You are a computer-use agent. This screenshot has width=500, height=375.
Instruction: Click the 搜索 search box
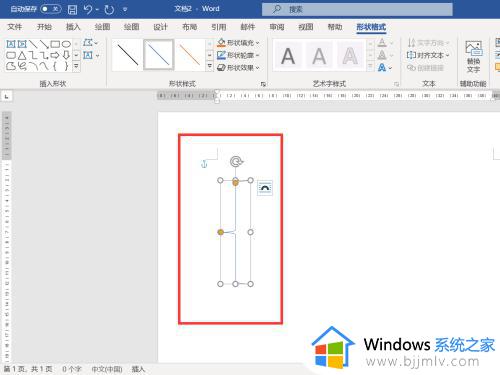pyautogui.click(x=357, y=9)
